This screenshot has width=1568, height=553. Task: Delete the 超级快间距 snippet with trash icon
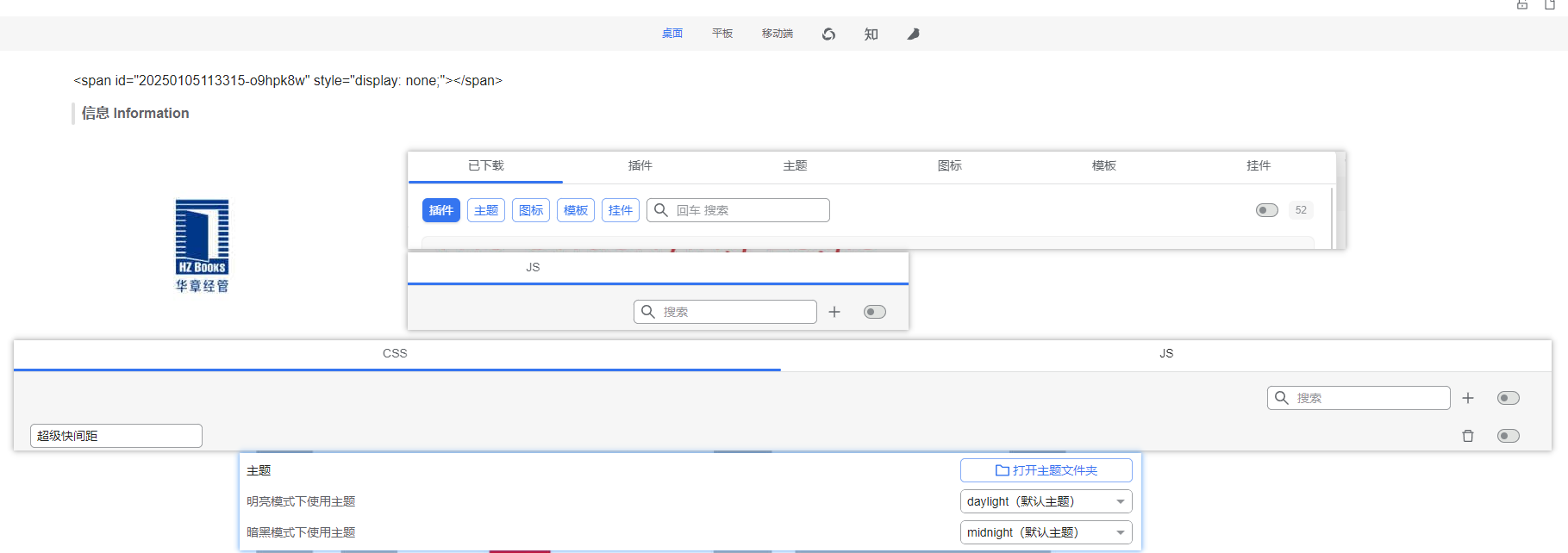1468,436
